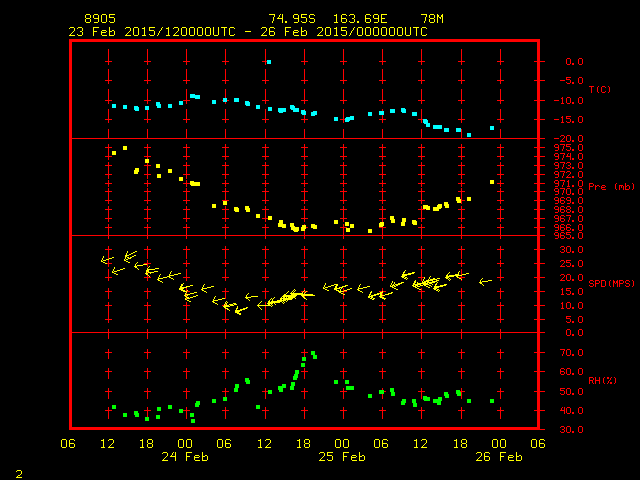
Task: Click the 26 Feb date label
Action: coord(499,457)
